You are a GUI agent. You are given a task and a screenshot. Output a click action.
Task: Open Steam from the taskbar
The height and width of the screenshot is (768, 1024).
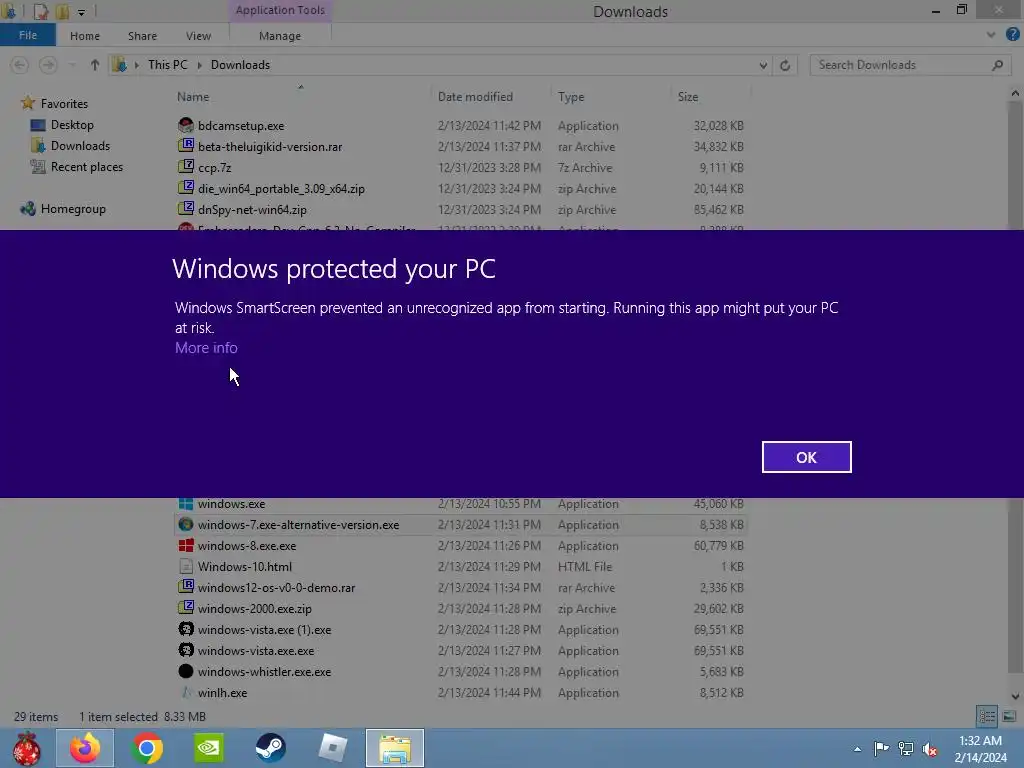point(270,748)
